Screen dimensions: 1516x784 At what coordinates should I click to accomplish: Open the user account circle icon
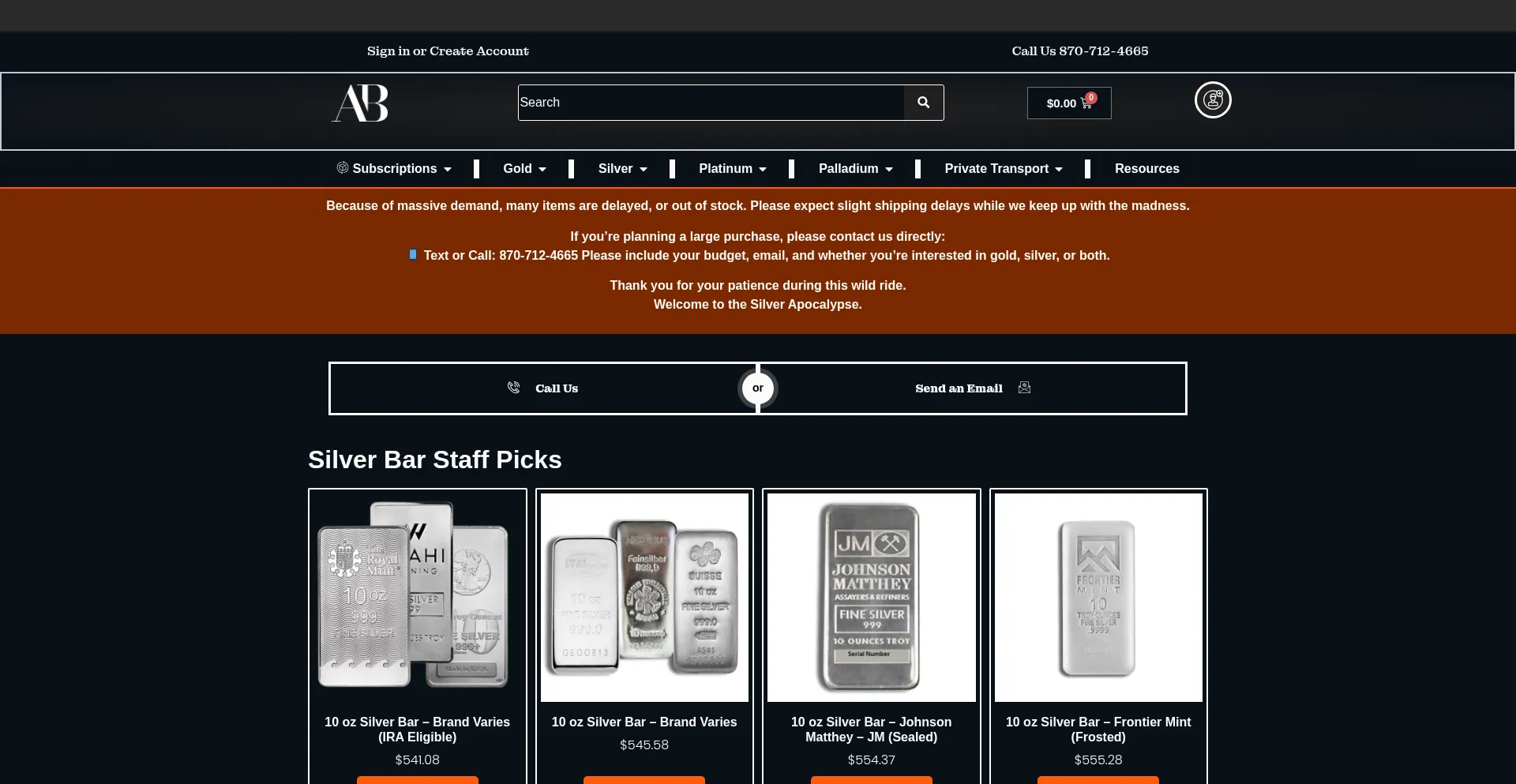(1213, 100)
